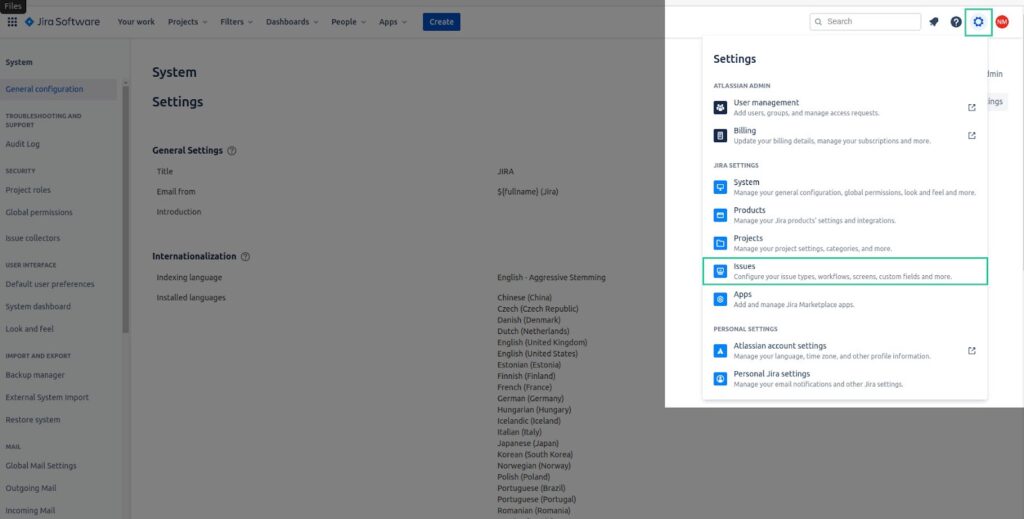Viewport: 1024px width, 519px height.
Task: Click 'Japanese (Japan)' in installed languages
Action: pyautogui.click(x=528, y=443)
